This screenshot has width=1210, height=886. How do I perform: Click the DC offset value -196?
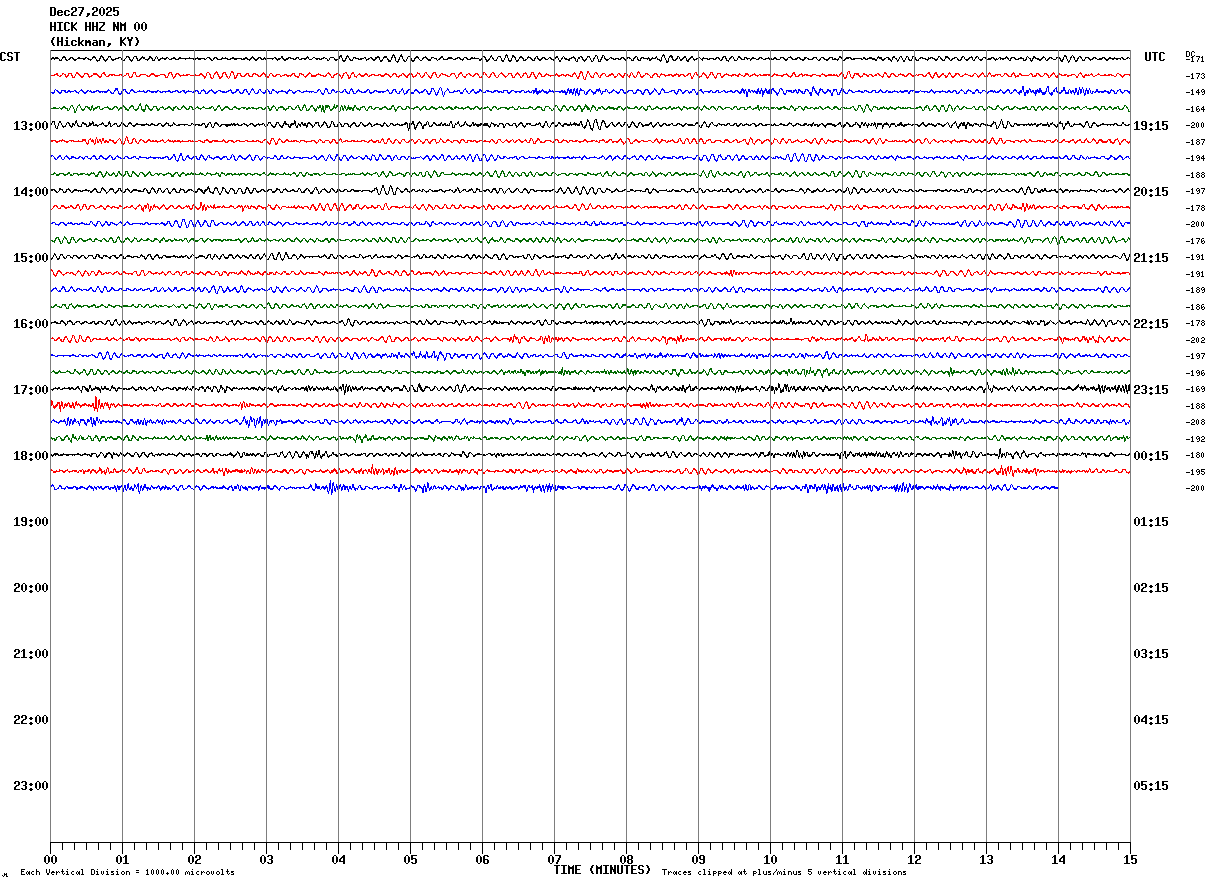coord(1195,373)
